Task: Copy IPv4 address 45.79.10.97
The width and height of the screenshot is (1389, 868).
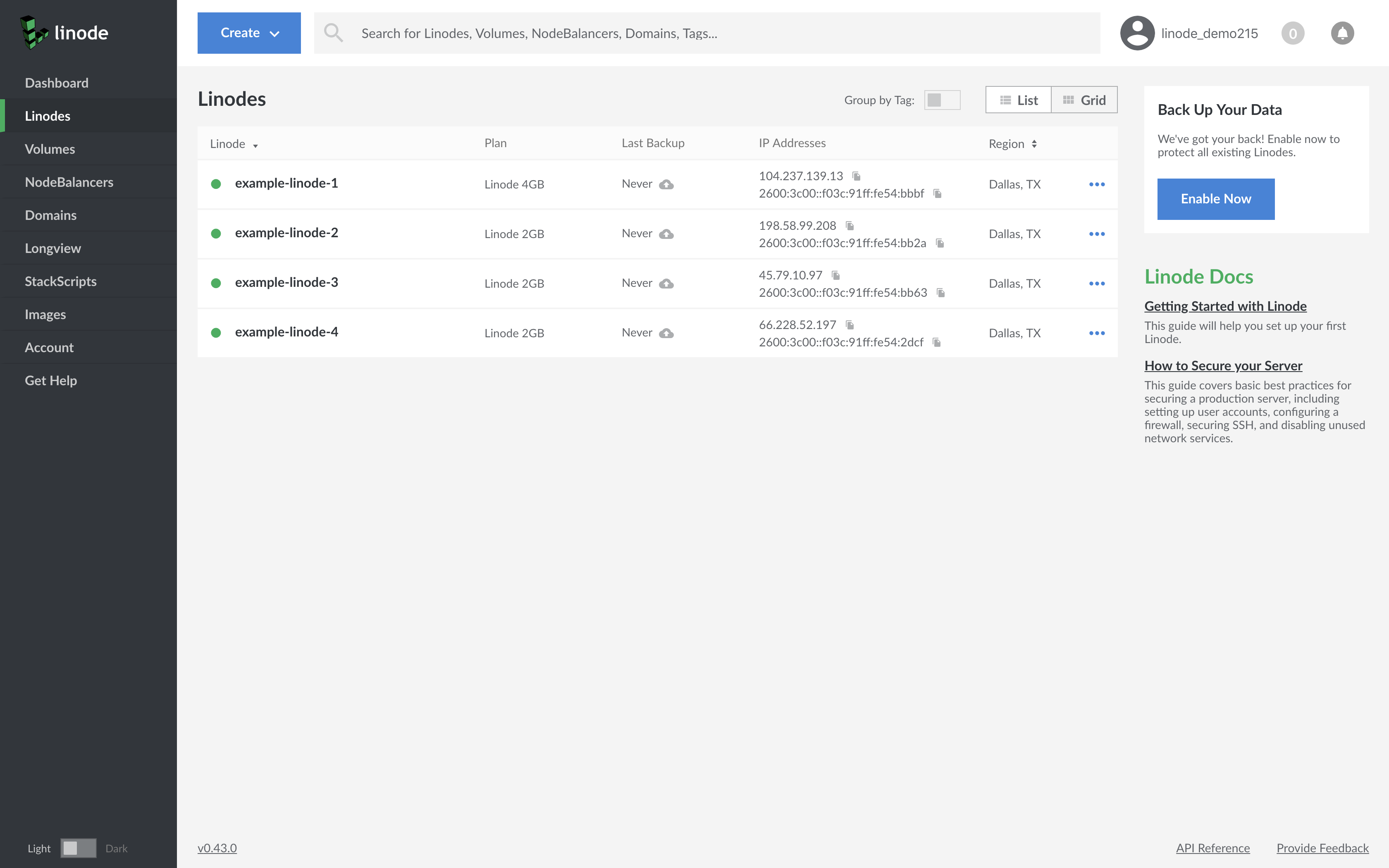Action: click(x=836, y=276)
